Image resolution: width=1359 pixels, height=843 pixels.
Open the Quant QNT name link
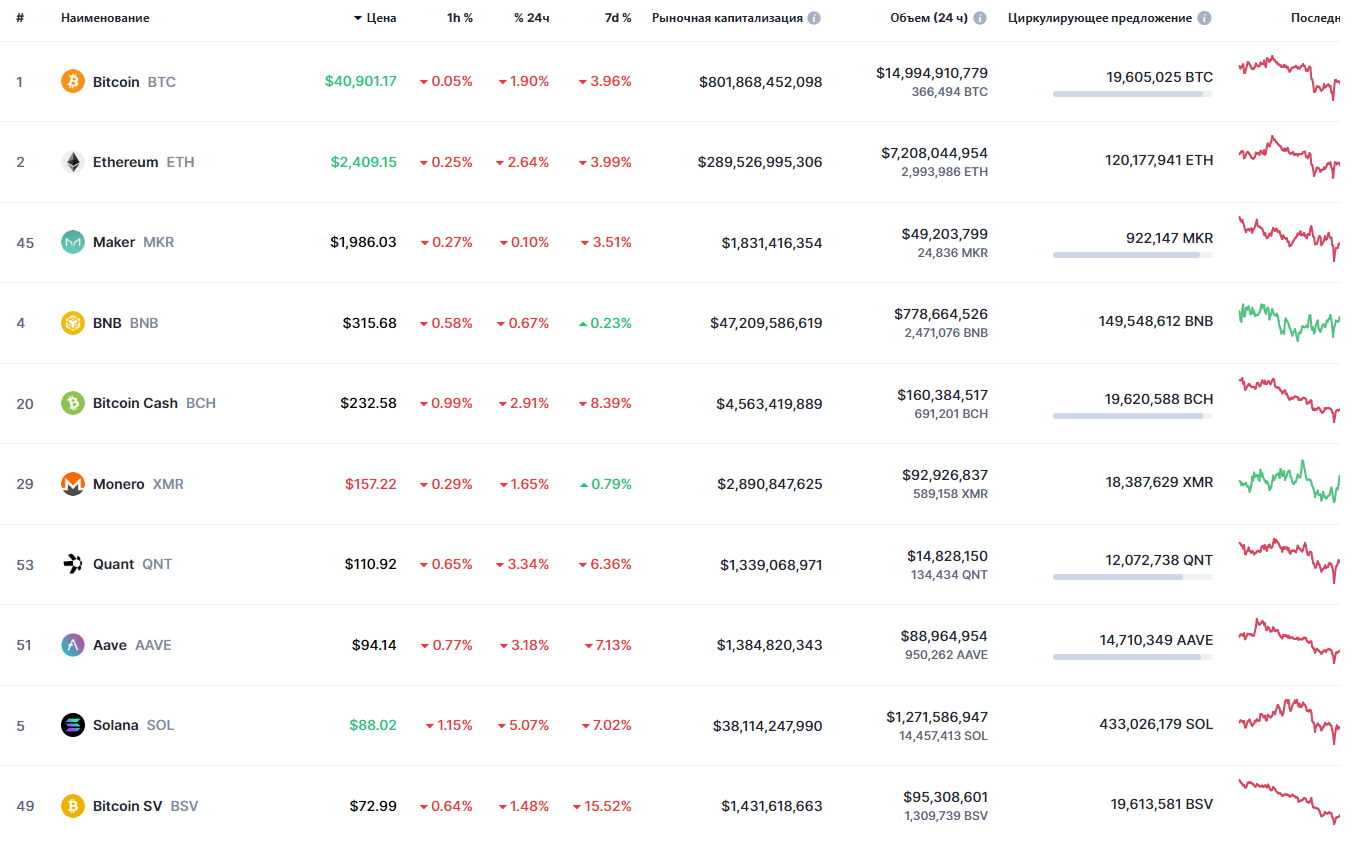coord(132,564)
